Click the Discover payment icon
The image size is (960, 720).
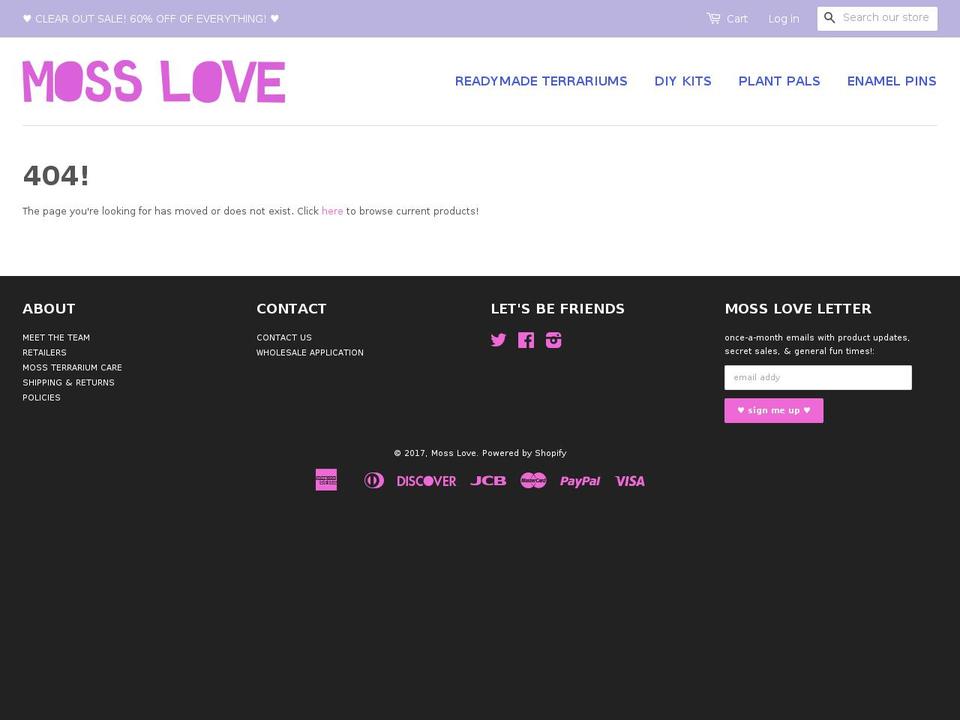point(426,481)
